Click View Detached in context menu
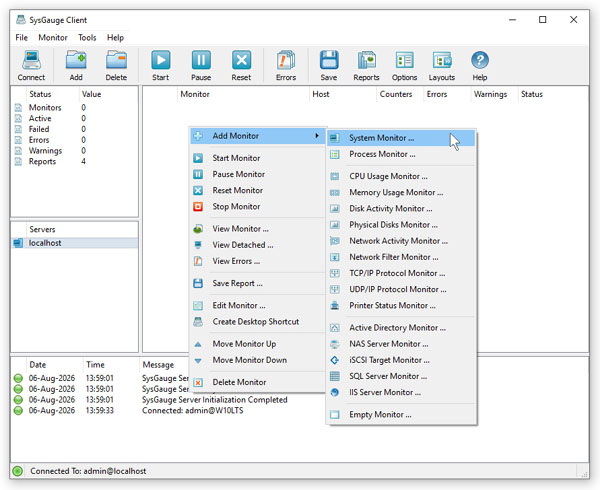Viewport: 600px width, 490px height. click(x=258, y=245)
